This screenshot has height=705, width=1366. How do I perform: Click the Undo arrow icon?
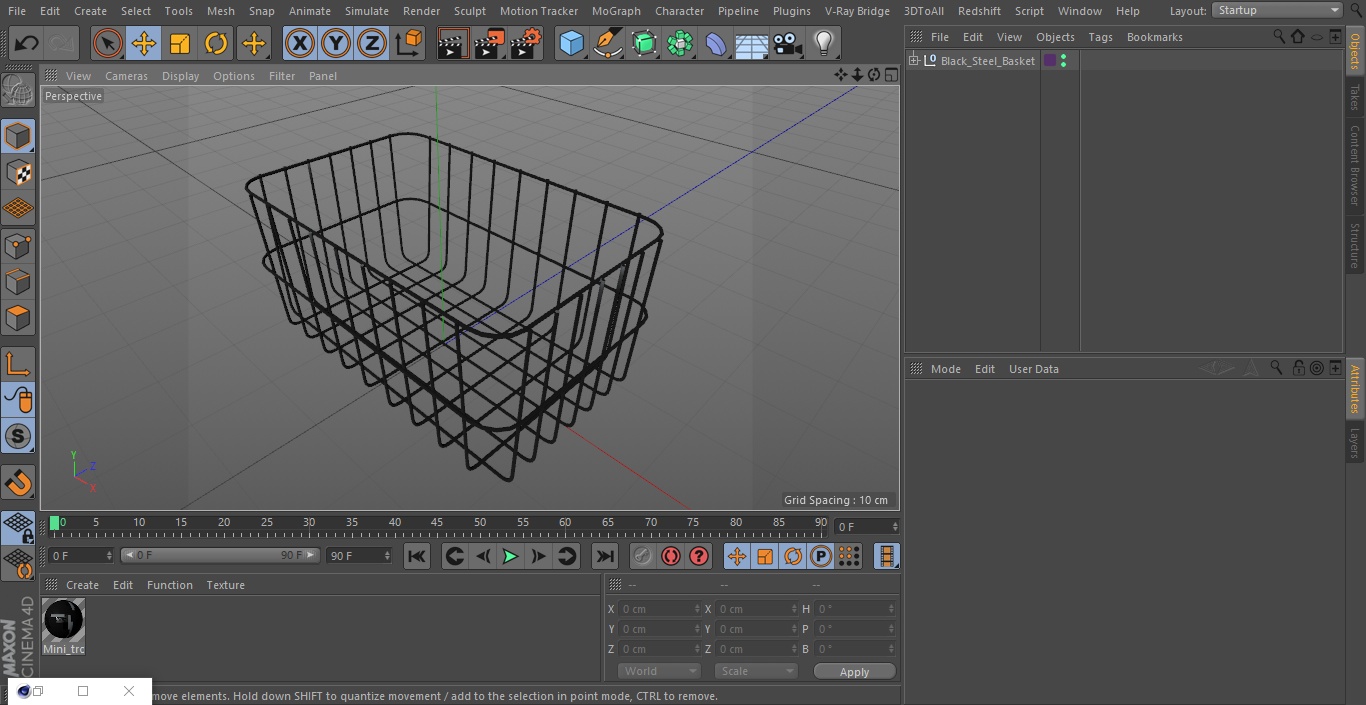(26, 43)
